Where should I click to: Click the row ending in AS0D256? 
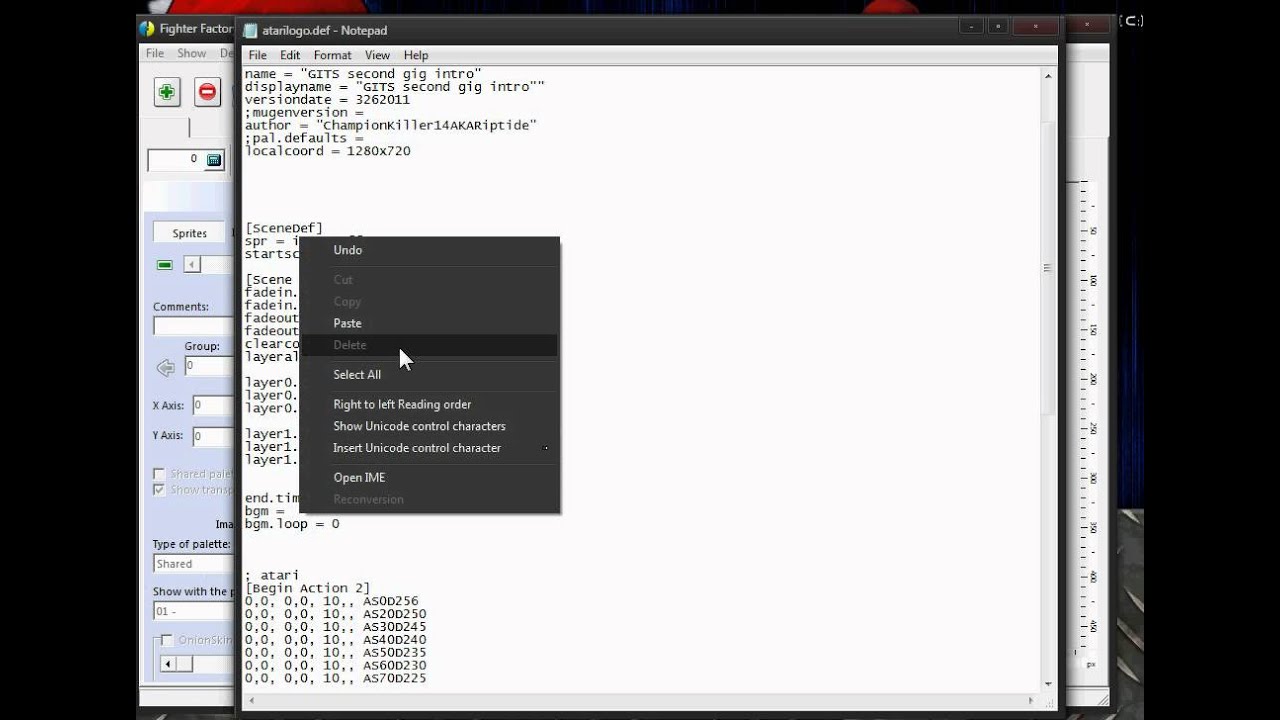pyautogui.click(x=331, y=601)
